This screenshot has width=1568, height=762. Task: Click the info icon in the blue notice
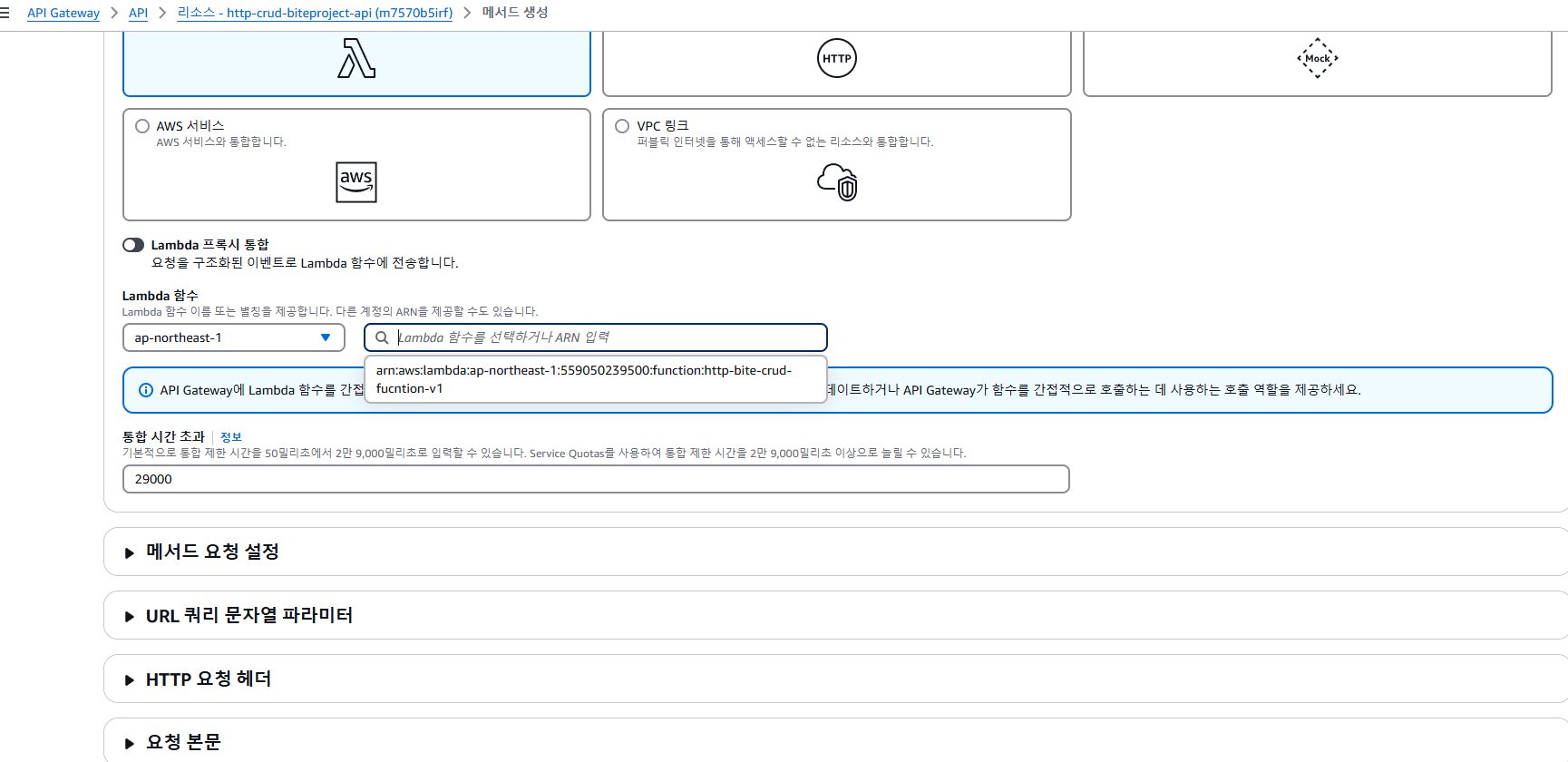[145, 390]
